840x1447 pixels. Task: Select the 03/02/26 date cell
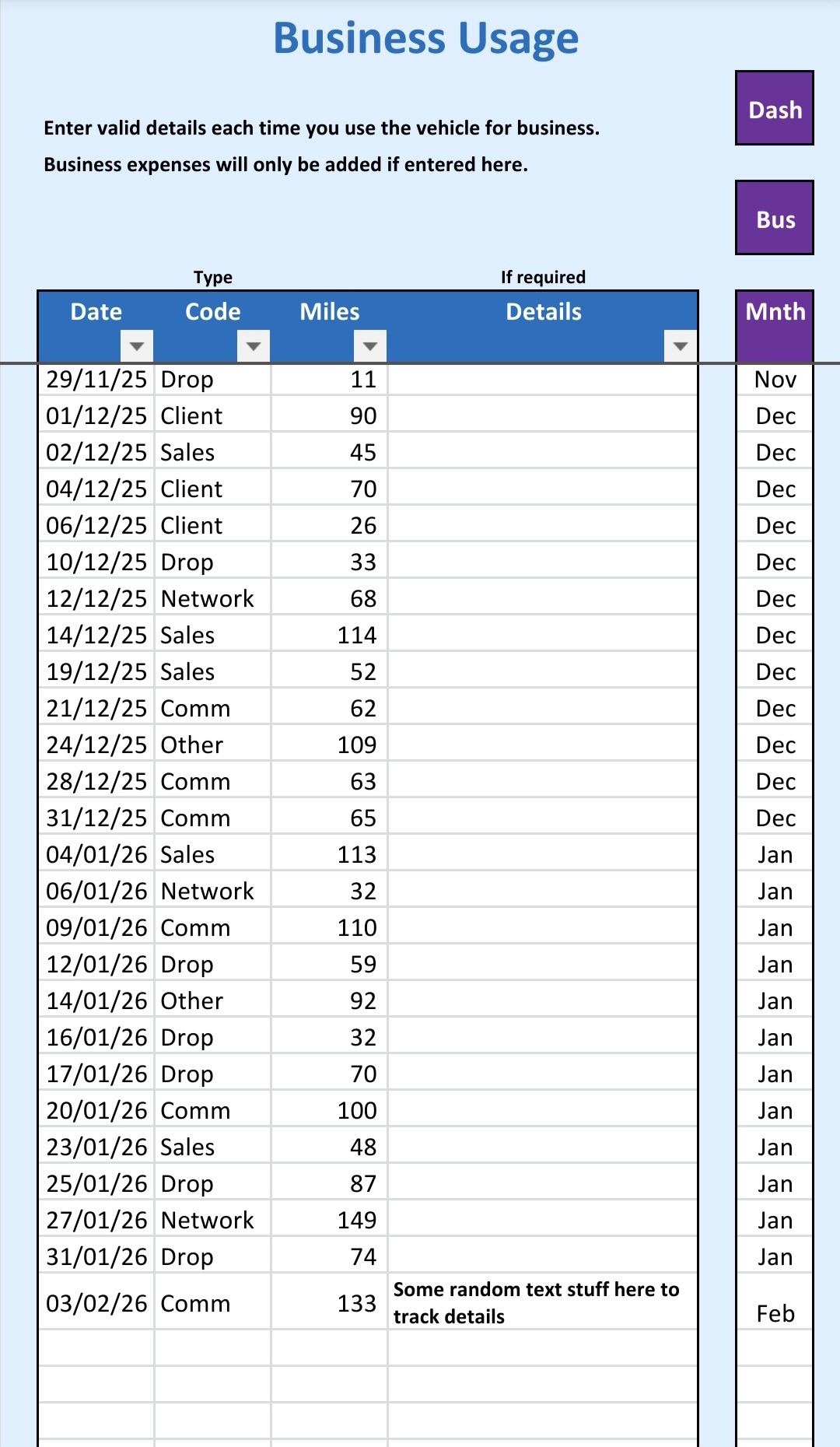[96, 1303]
